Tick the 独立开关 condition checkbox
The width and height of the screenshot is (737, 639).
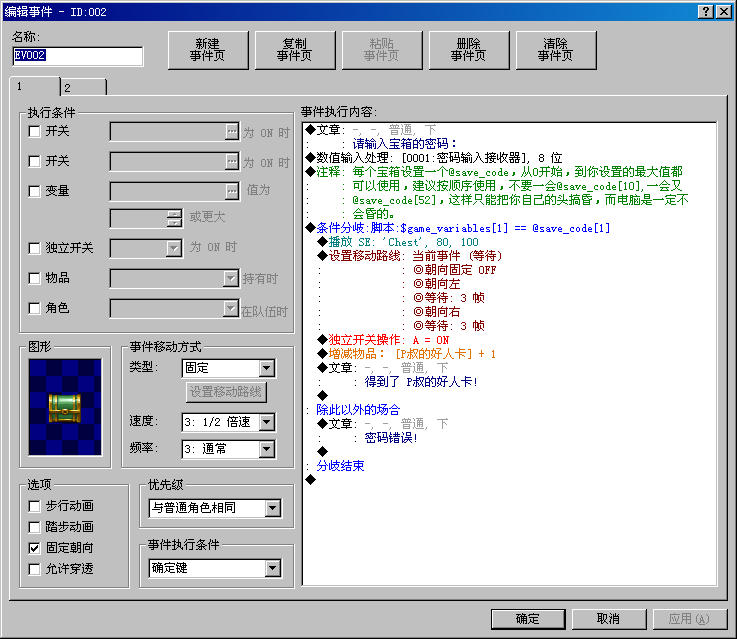34,248
